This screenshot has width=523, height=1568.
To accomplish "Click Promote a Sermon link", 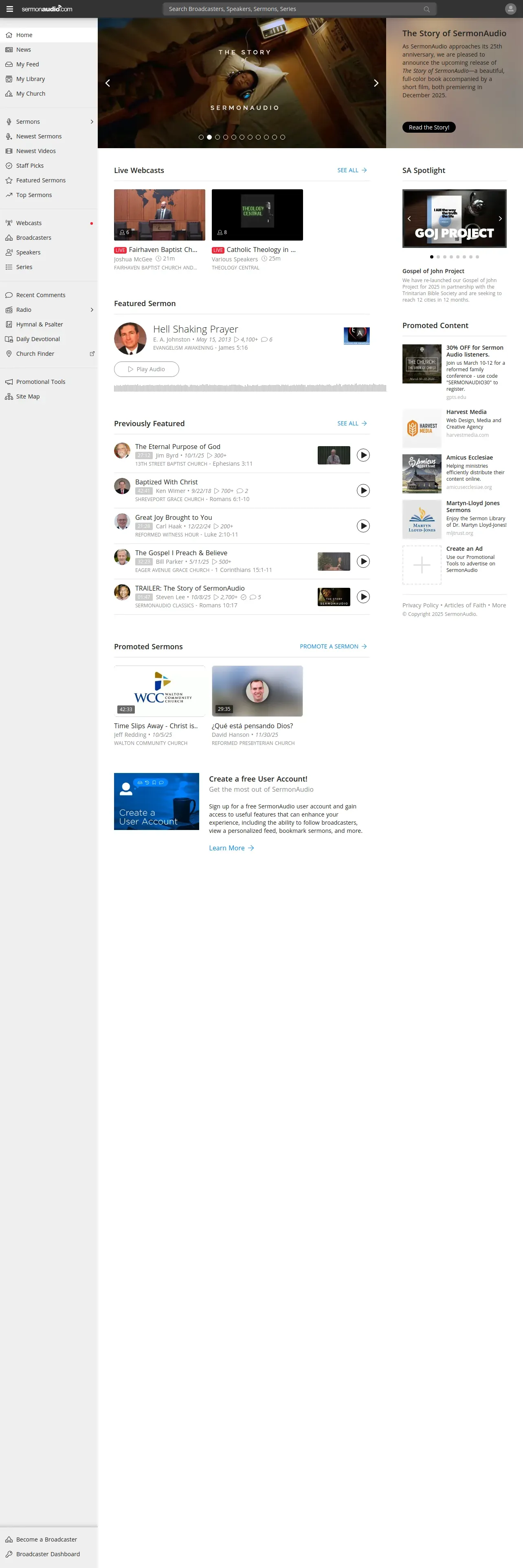I will [333, 646].
